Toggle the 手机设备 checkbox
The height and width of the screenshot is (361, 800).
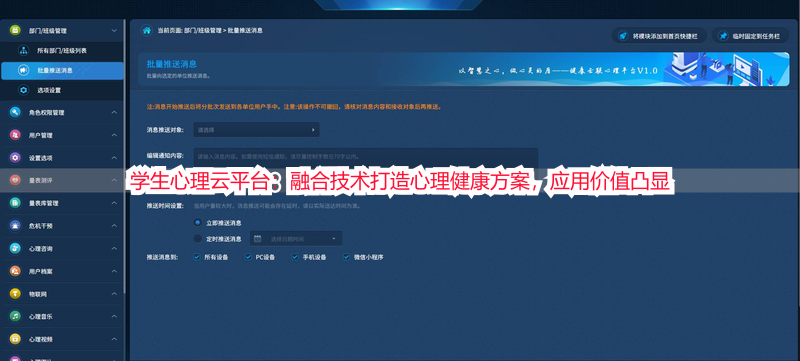(294, 257)
